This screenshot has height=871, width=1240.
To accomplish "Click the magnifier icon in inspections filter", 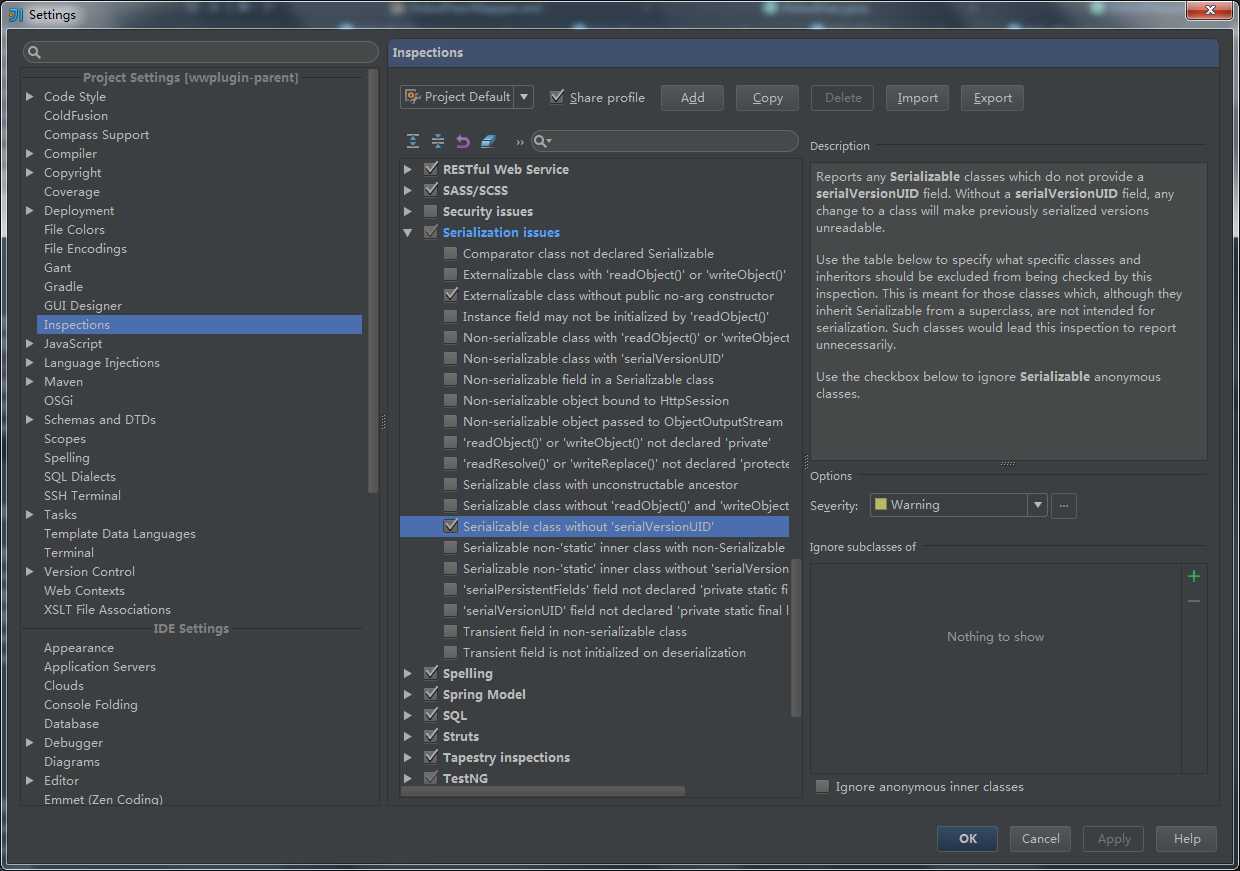I will [543, 142].
